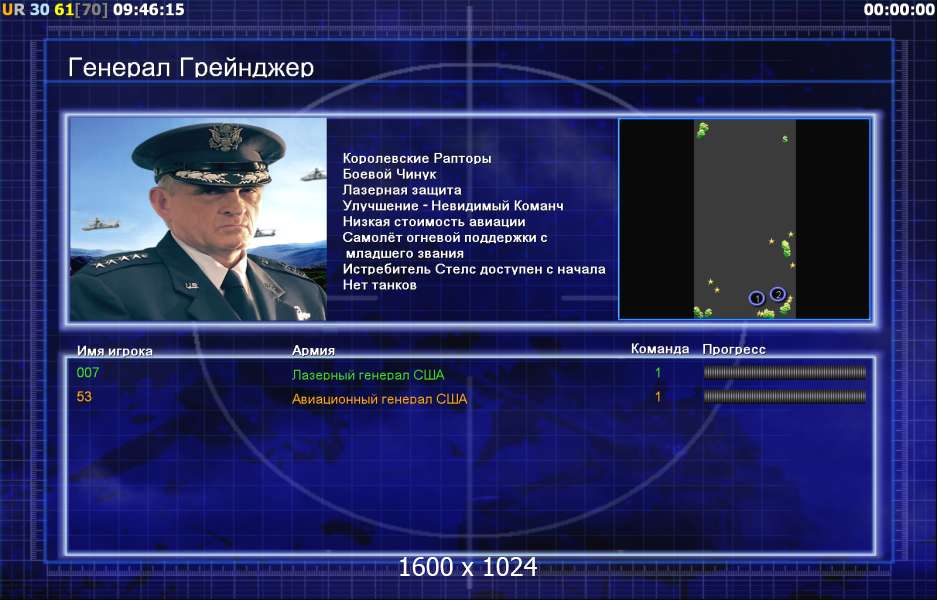Viewport: 937px width, 600px height.
Task: Select player name '53'
Action: click(84, 396)
